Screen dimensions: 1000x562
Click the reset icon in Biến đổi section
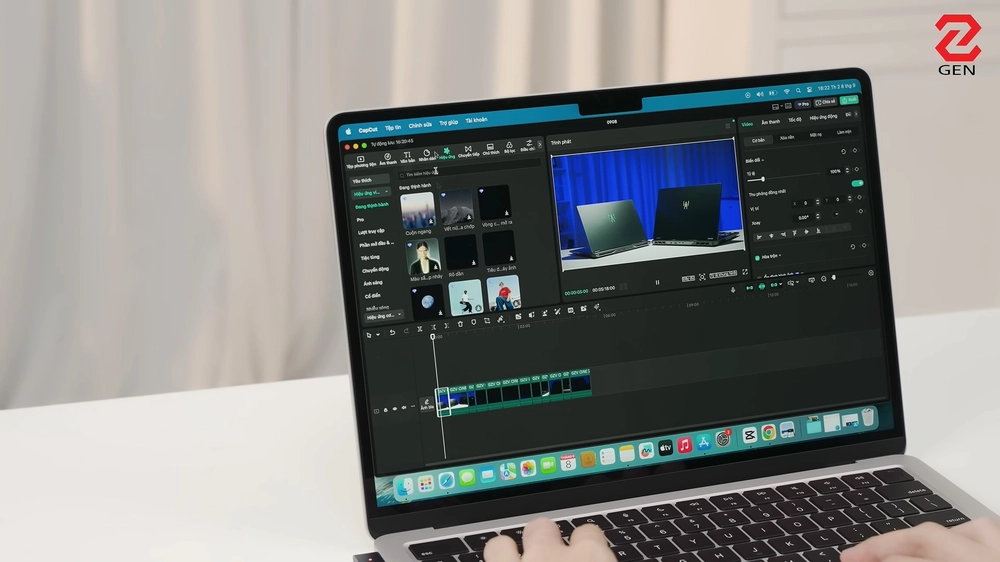click(x=843, y=152)
